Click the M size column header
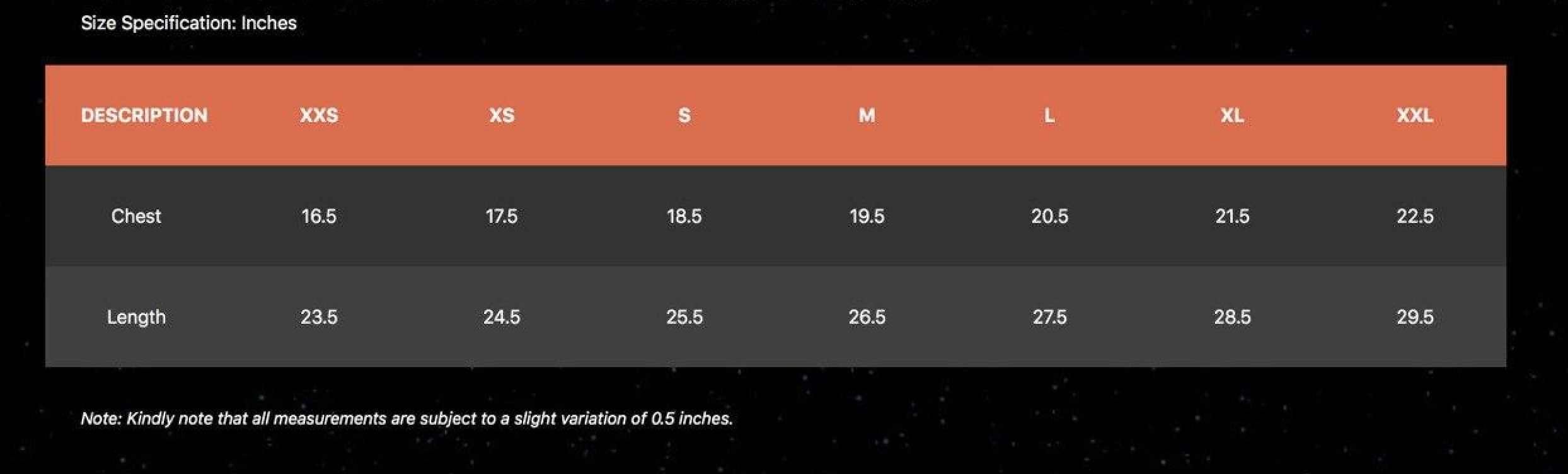This screenshot has width=1568, height=474. (x=867, y=115)
